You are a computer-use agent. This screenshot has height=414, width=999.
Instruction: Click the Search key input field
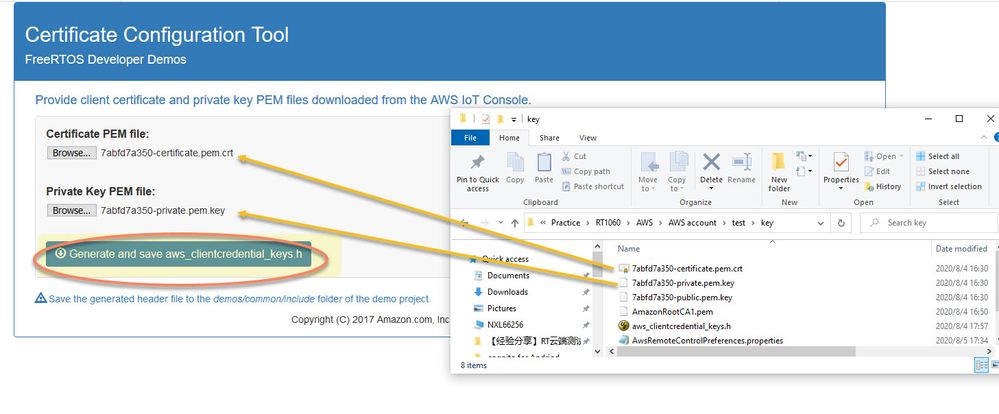(x=928, y=223)
